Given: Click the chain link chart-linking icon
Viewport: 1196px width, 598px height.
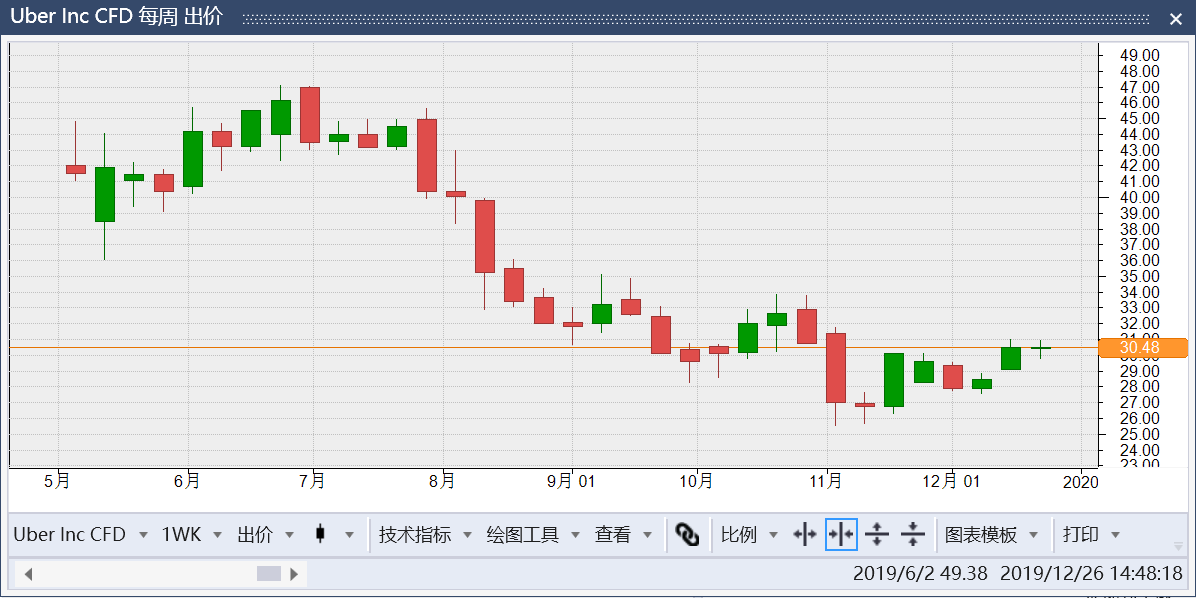Looking at the screenshot, I should click(687, 535).
